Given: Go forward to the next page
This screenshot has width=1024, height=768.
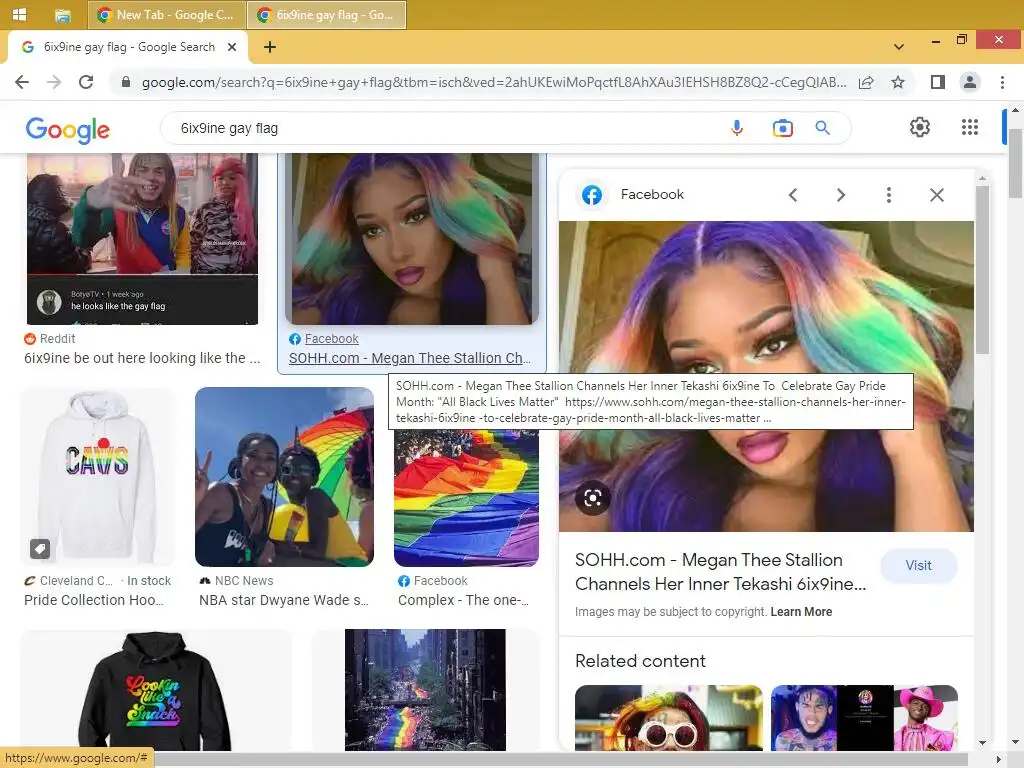Looking at the screenshot, I should click(54, 82).
